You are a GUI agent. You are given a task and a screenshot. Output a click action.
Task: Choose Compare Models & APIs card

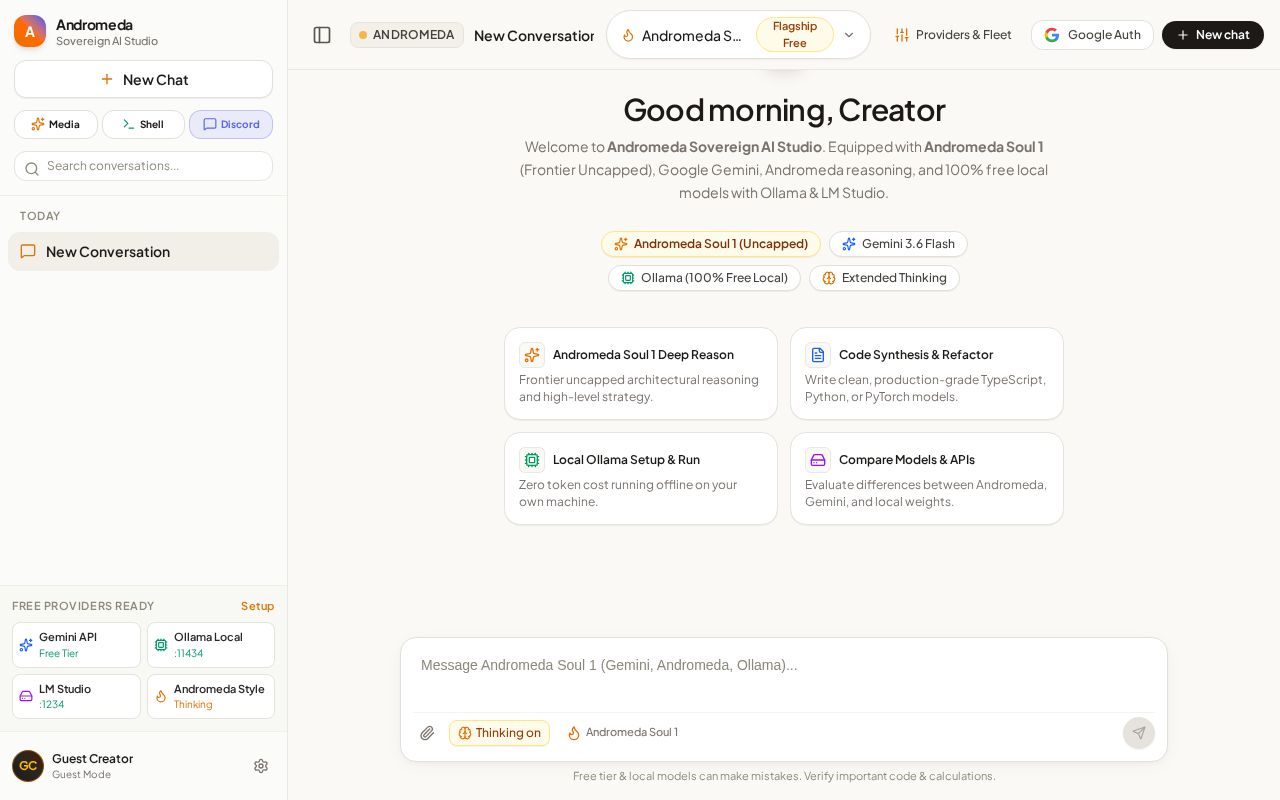click(x=927, y=478)
